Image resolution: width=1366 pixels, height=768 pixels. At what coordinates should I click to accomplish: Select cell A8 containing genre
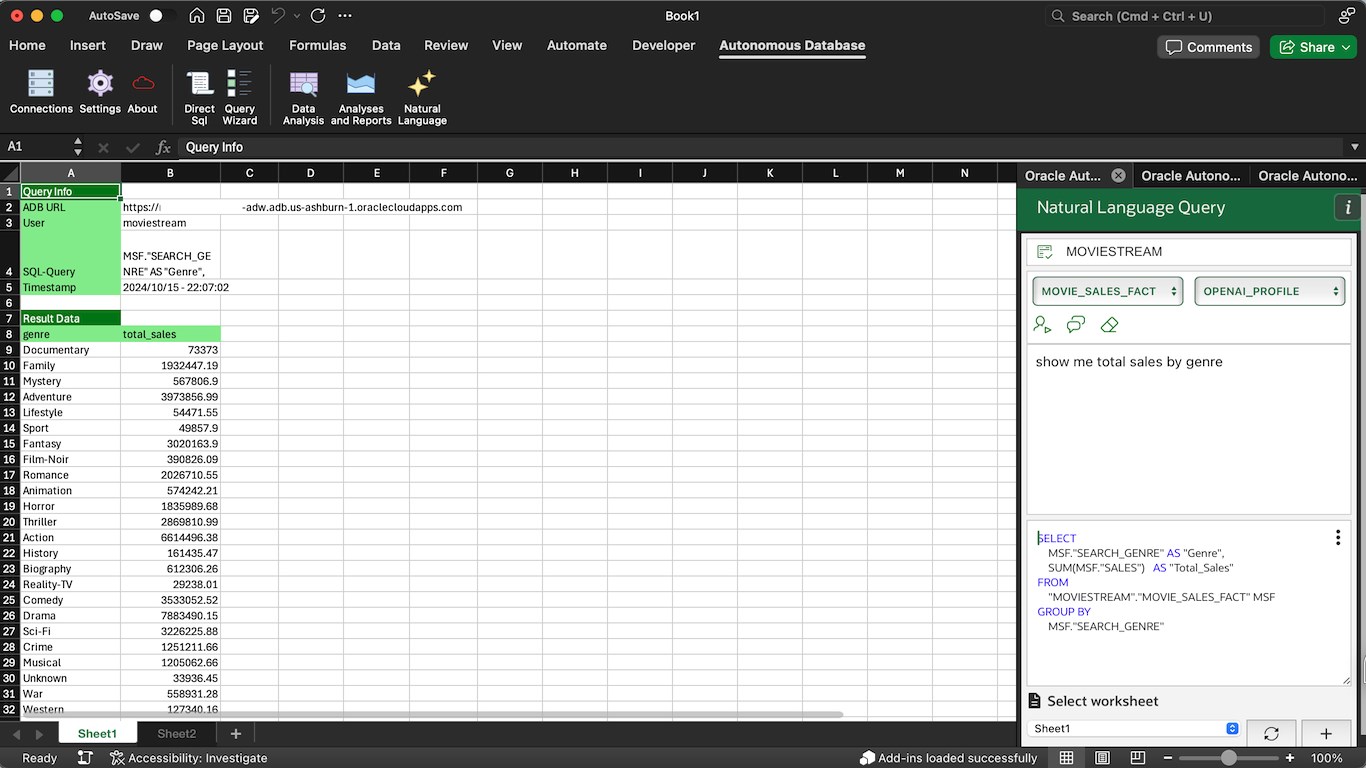(x=70, y=334)
